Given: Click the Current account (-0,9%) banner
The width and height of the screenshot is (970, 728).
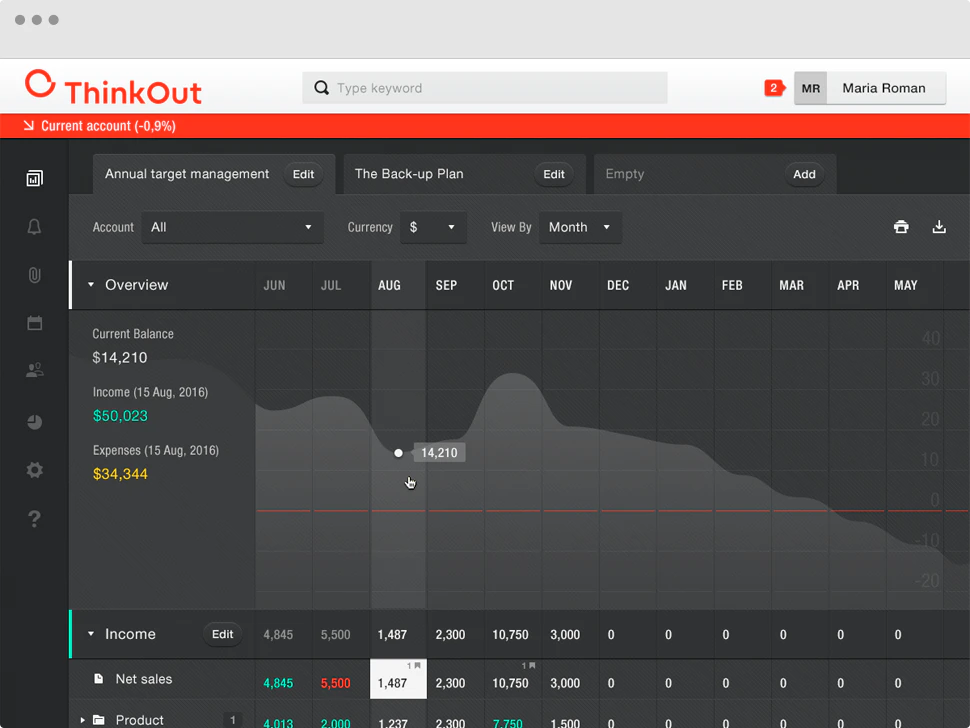Looking at the screenshot, I should click(485, 126).
